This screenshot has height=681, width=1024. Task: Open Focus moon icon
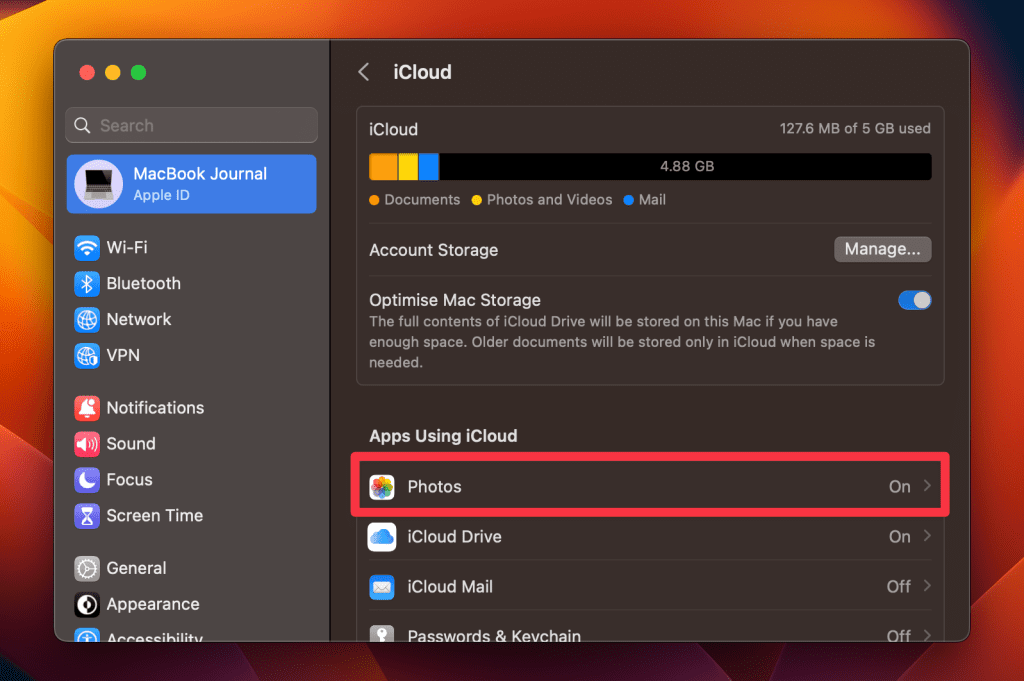(88, 480)
